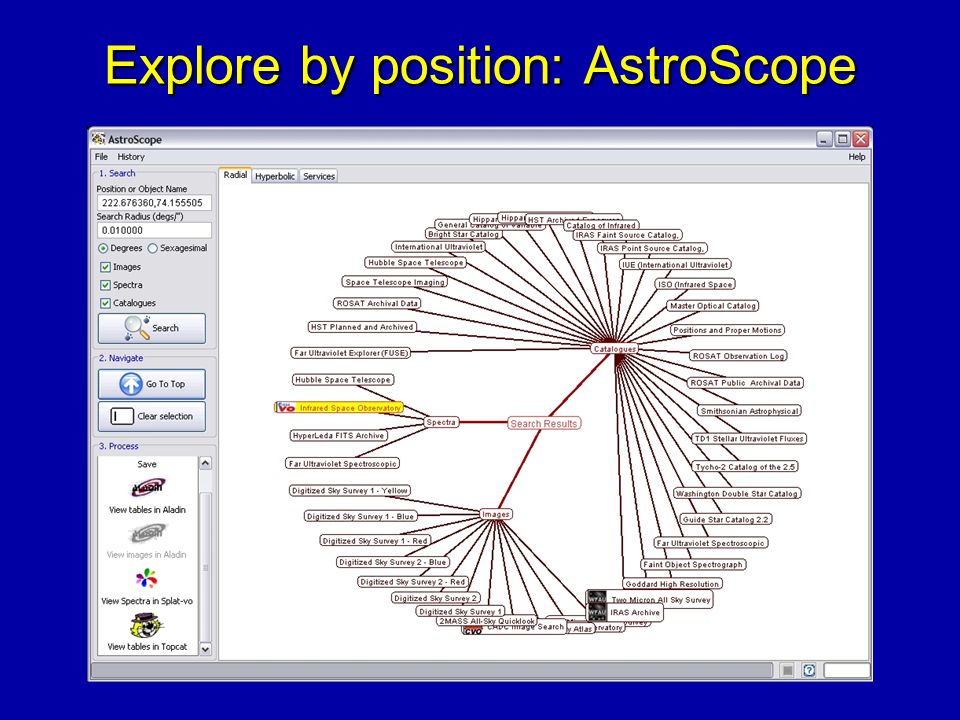Select Digitized Sky Survey 1 - Blue node

[x=360, y=516]
